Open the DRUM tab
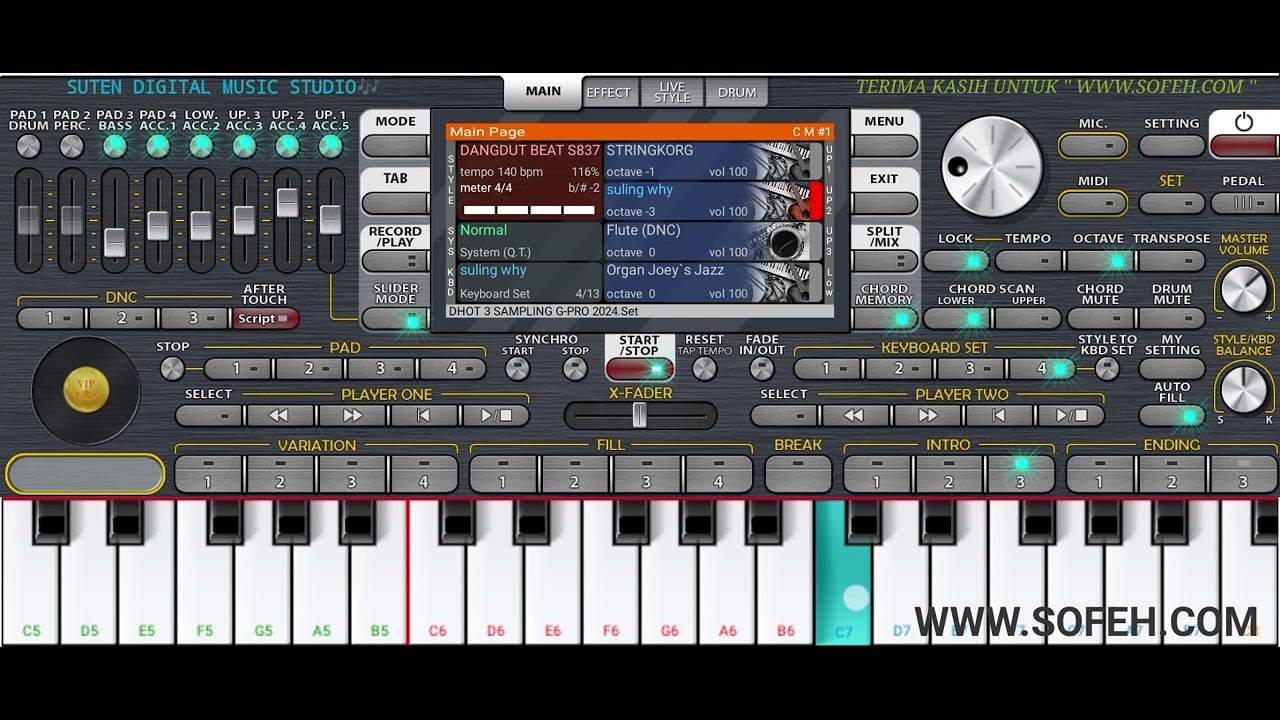This screenshot has width=1280, height=720. click(x=737, y=93)
